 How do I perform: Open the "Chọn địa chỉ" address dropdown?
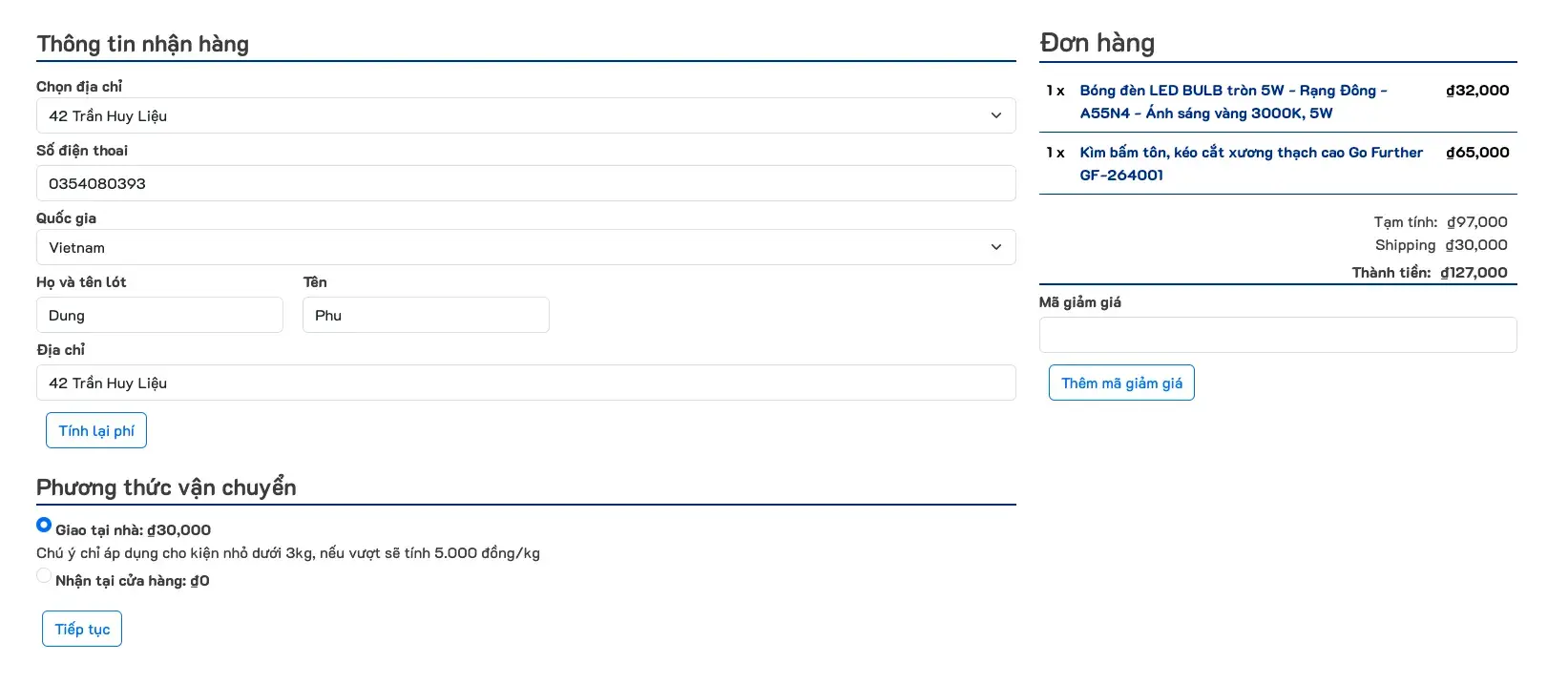click(x=525, y=116)
